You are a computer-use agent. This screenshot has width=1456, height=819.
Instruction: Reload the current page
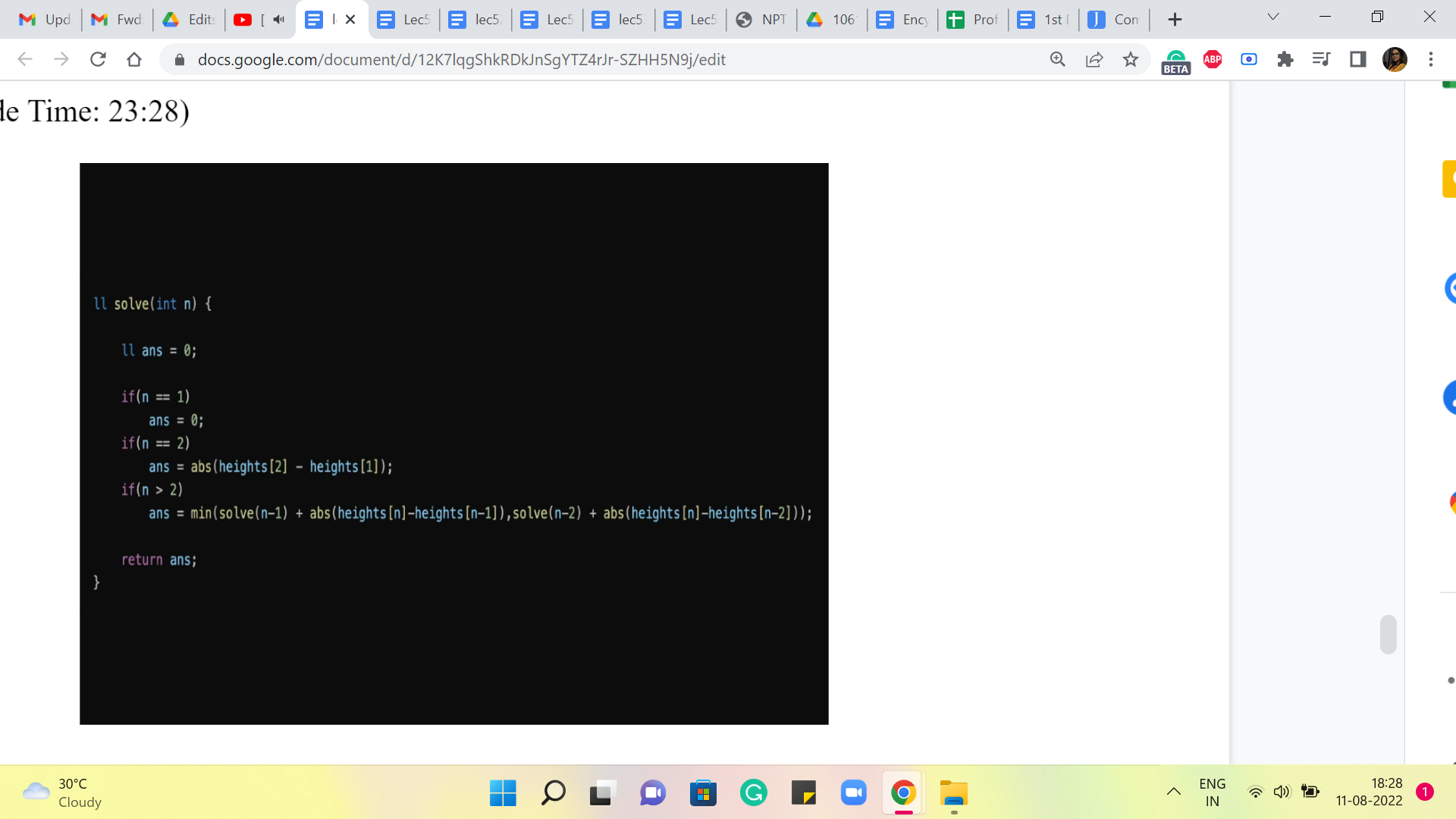click(x=98, y=59)
